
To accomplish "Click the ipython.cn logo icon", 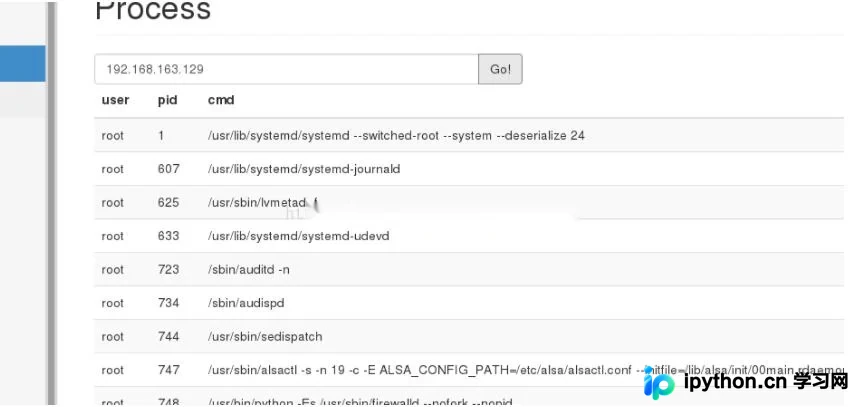I will [659, 382].
